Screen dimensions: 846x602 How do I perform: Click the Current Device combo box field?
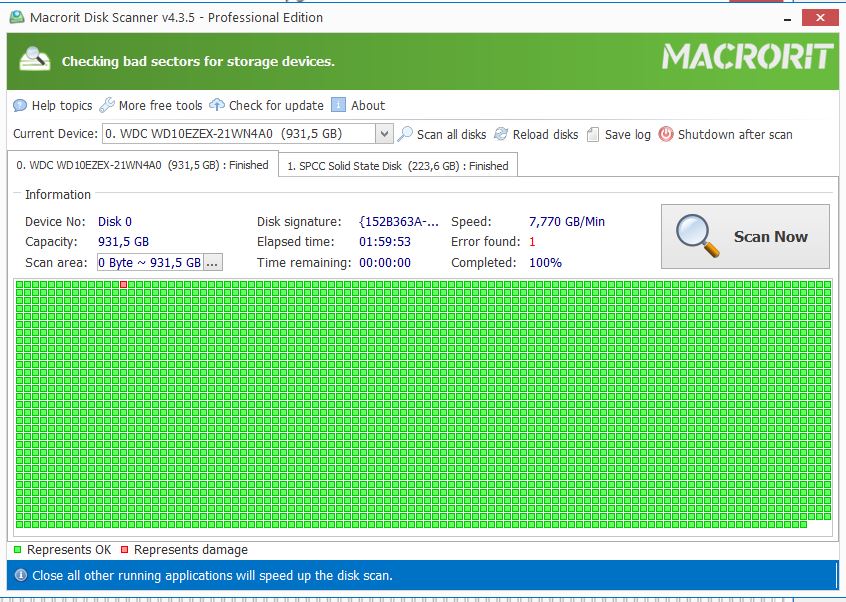click(x=247, y=134)
